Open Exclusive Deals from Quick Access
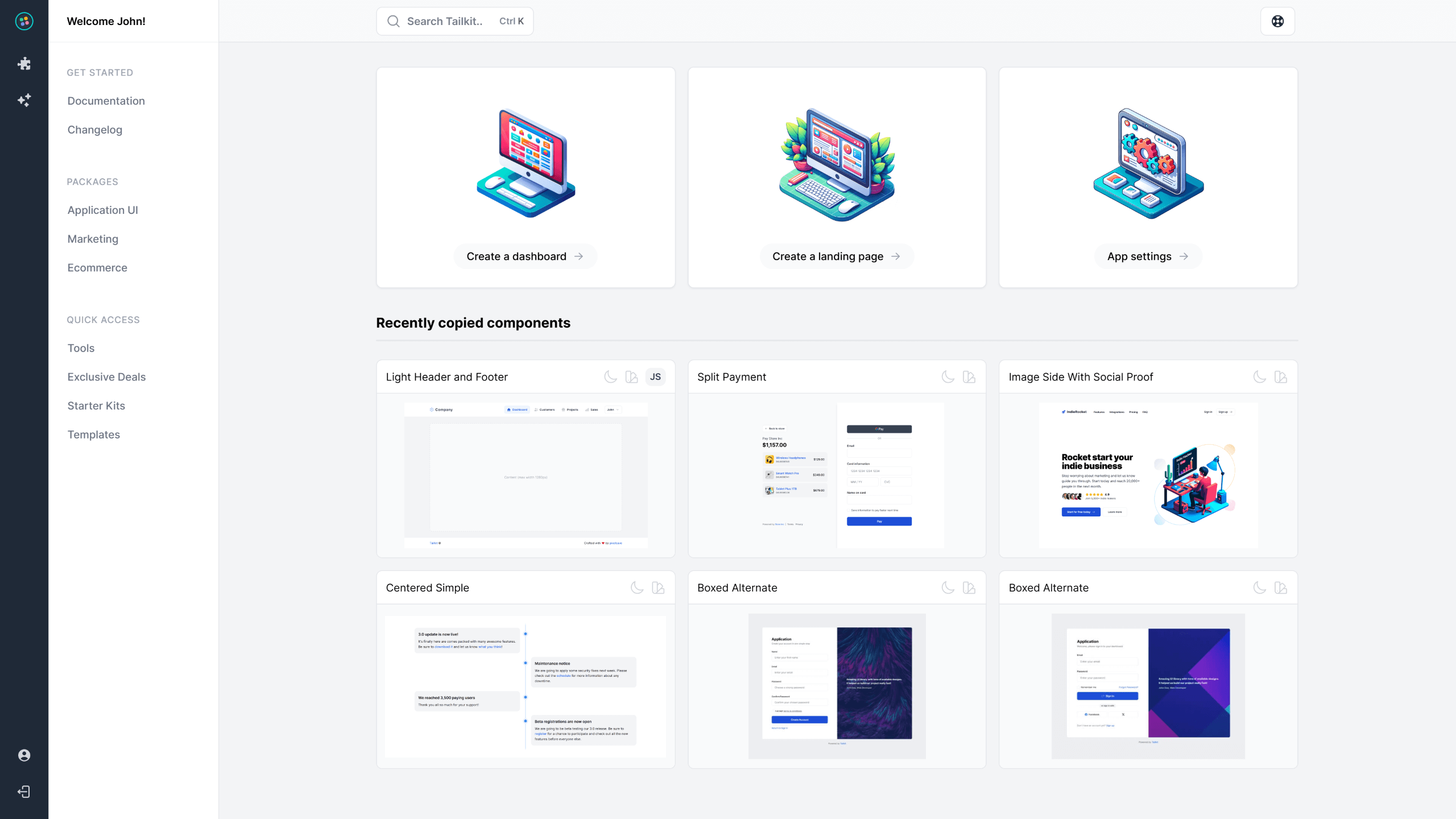The height and width of the screenshot is (819, 1456). tap(106, 377)
